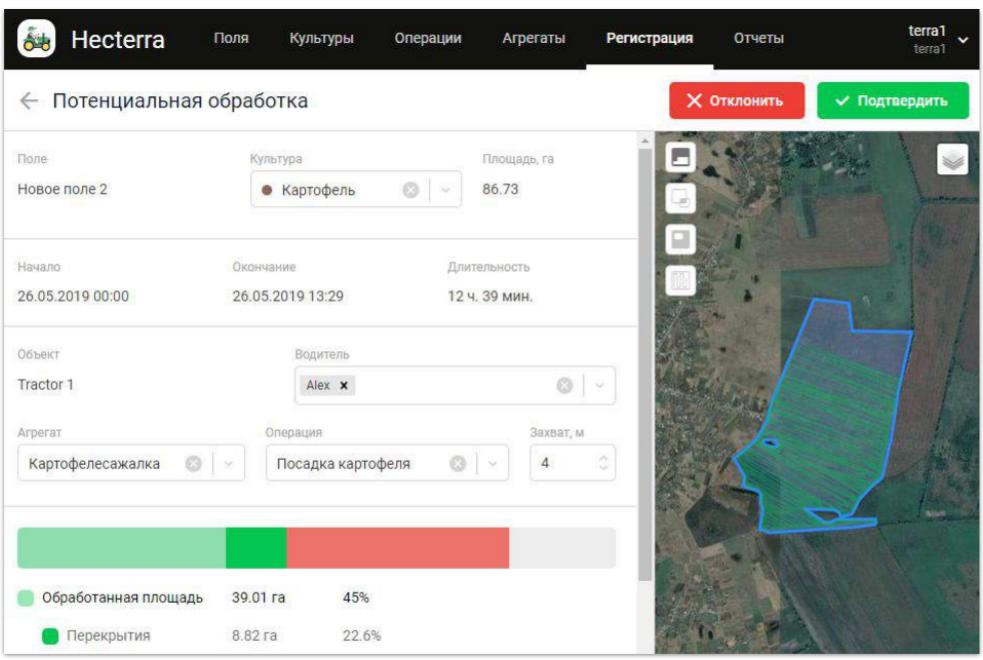This screenshot has height=660, width=983.
Task: Clear the Посадка картофеля operation
Action: tap(458, 463)
